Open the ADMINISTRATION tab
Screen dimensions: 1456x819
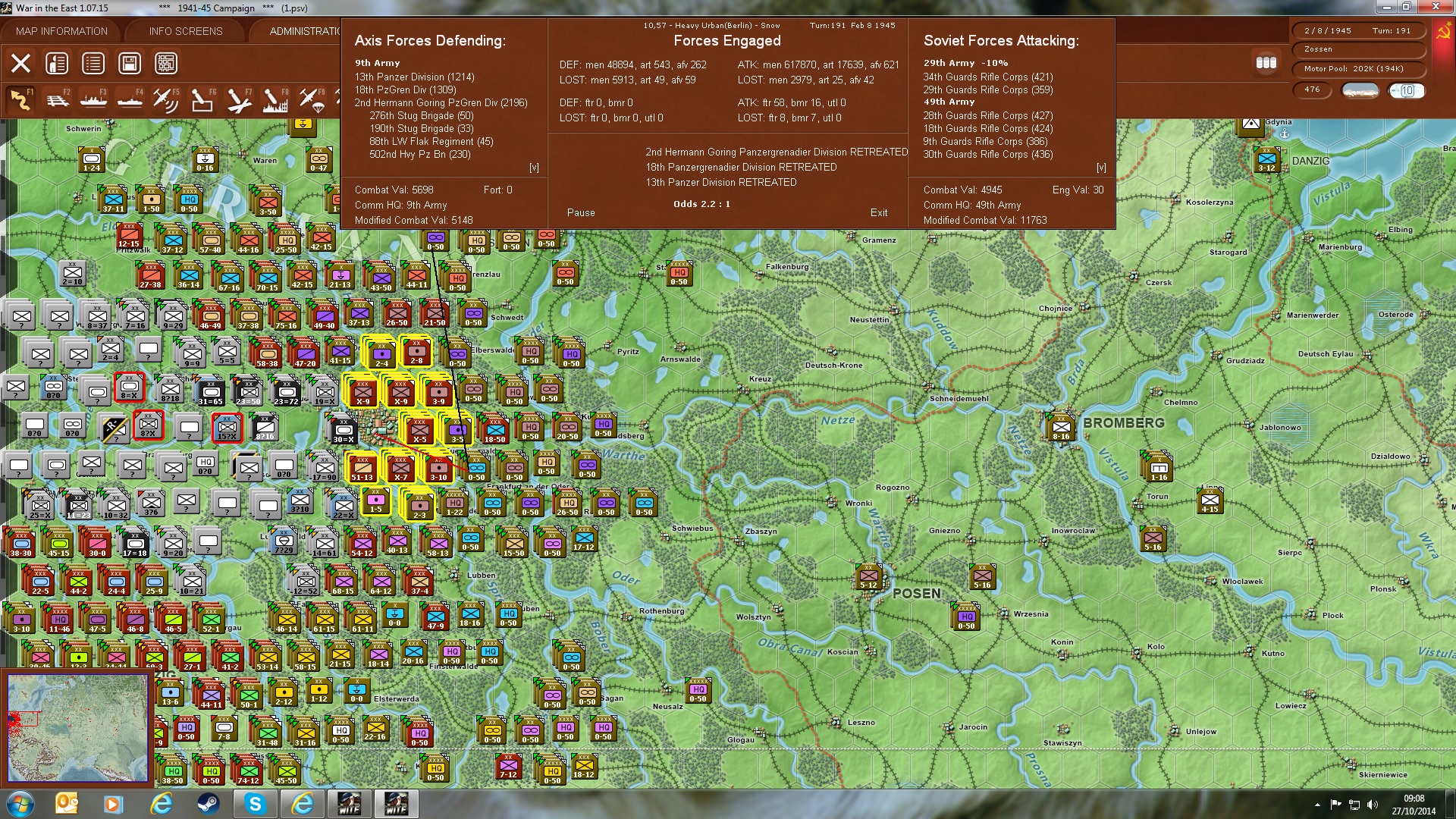click(x=305, y=31)
